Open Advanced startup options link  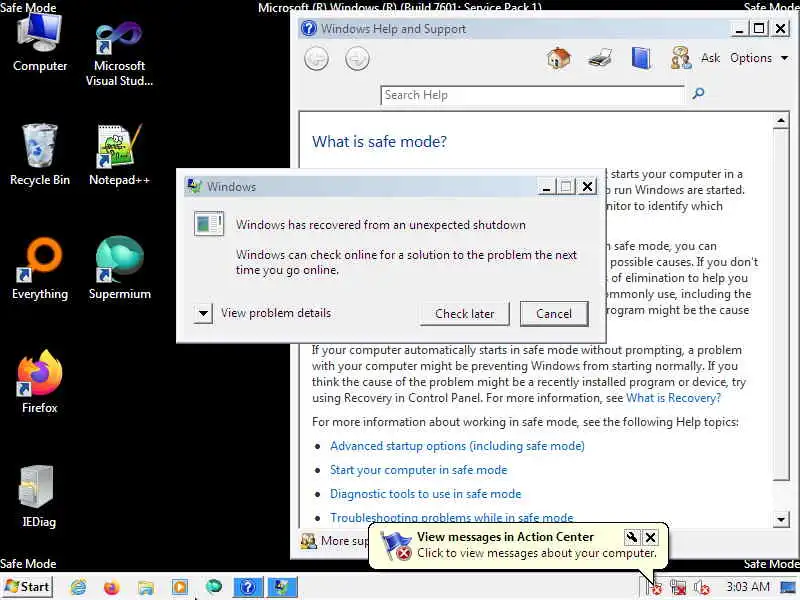click(x=457, y=446)
